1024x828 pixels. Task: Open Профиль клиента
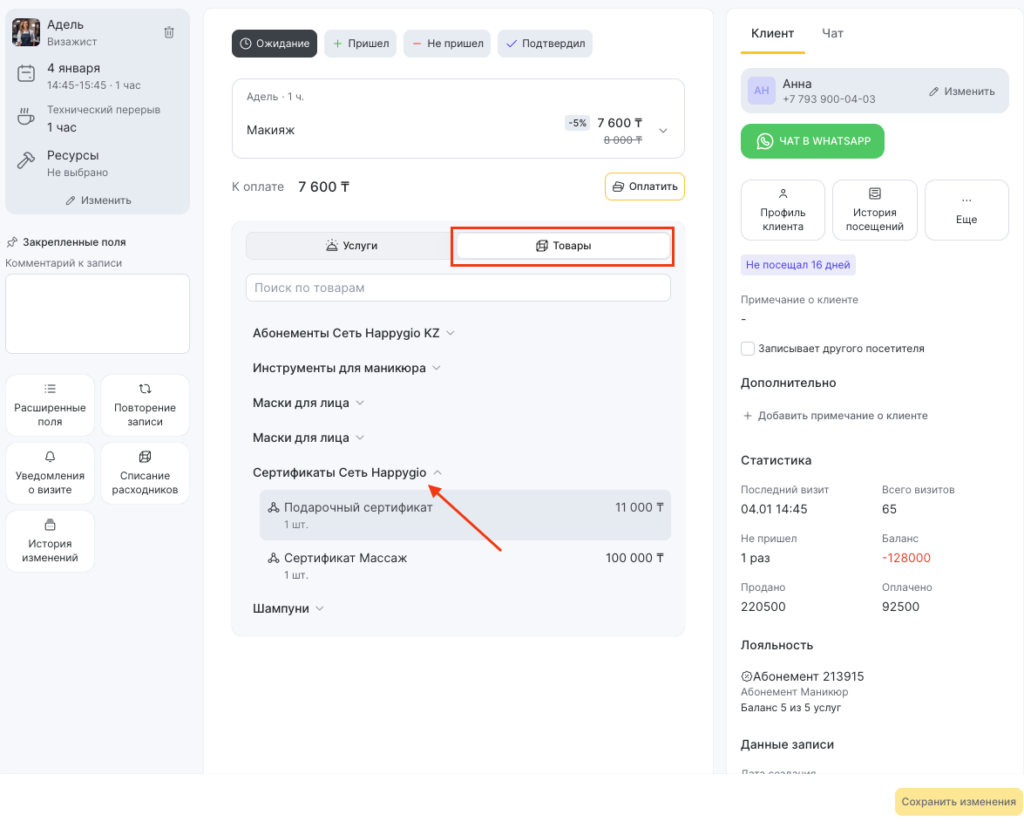pyautogui.click(x=782, y=210)
